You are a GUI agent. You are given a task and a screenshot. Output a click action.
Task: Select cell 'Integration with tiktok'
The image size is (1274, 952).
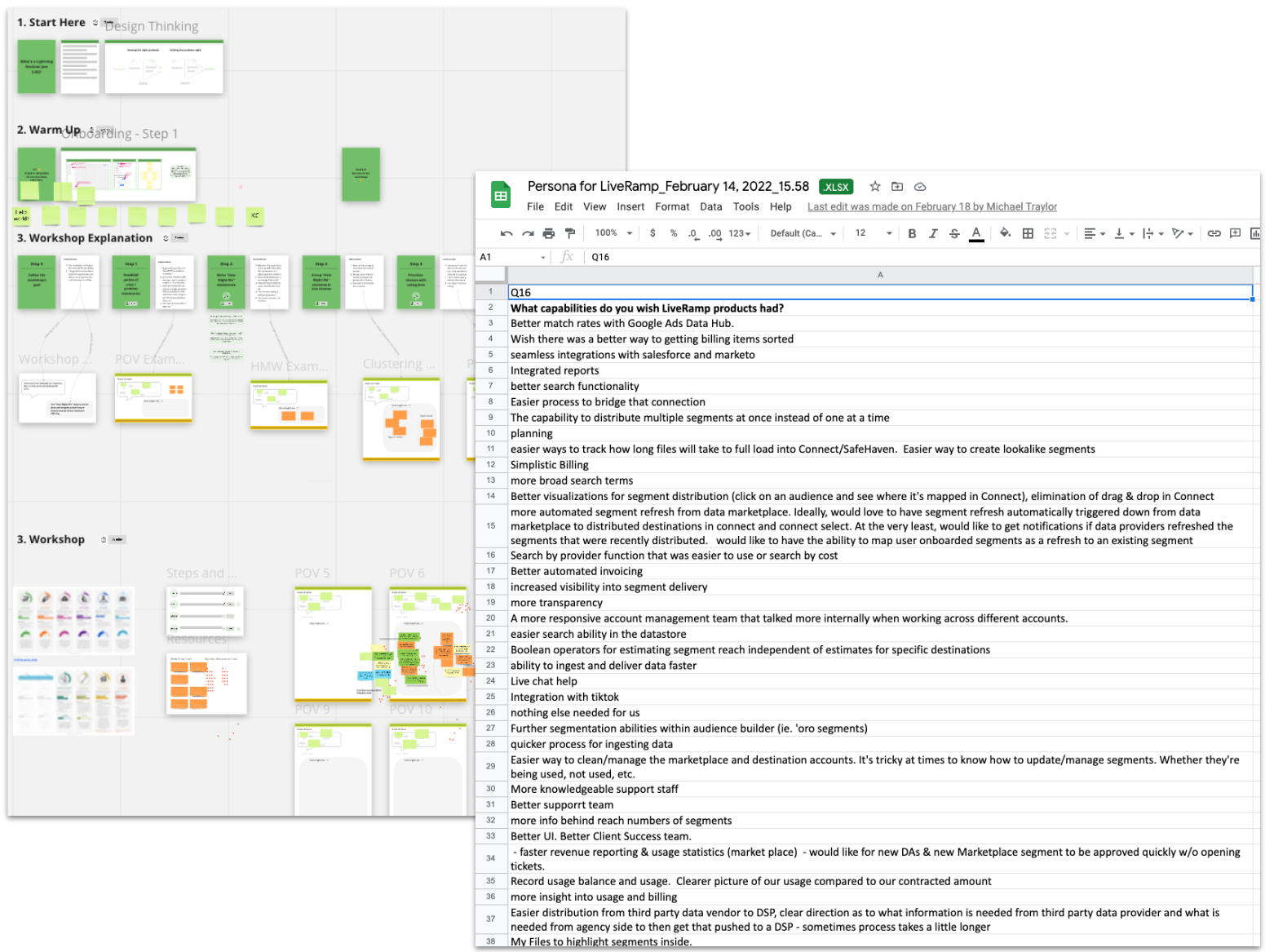(x=880, y=697)
